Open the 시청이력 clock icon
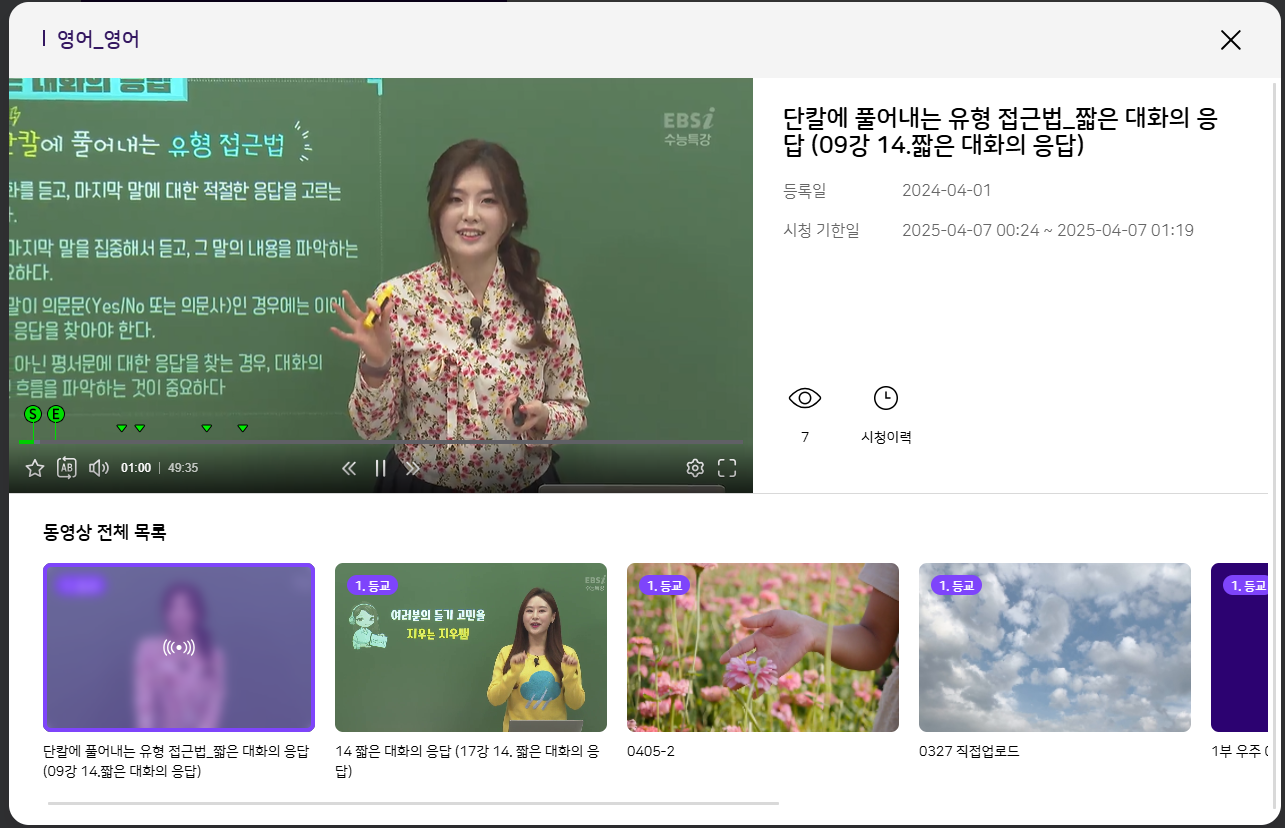The height and width of the screenshot is (828, 1285). (885, 398)
